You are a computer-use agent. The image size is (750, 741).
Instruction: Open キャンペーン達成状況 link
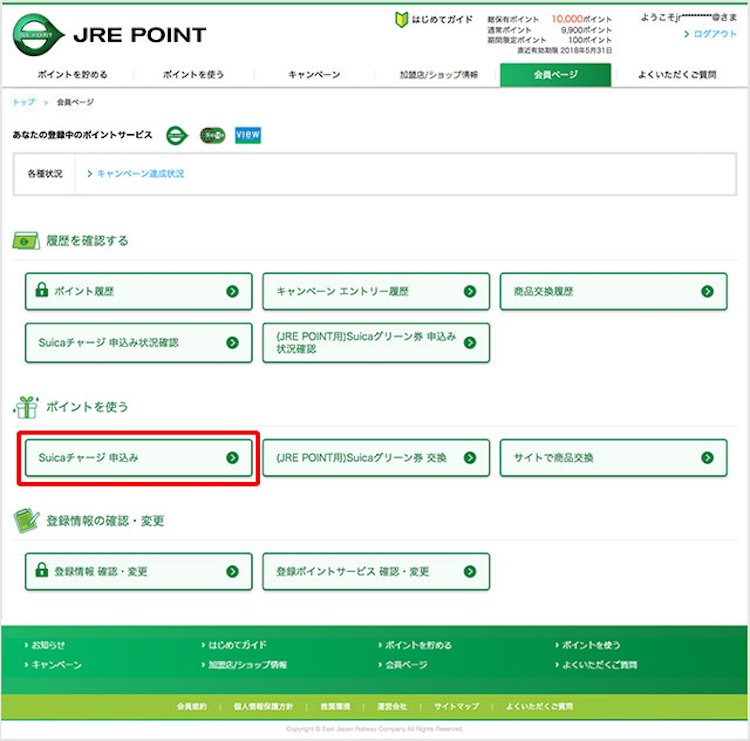coord(139,173)
